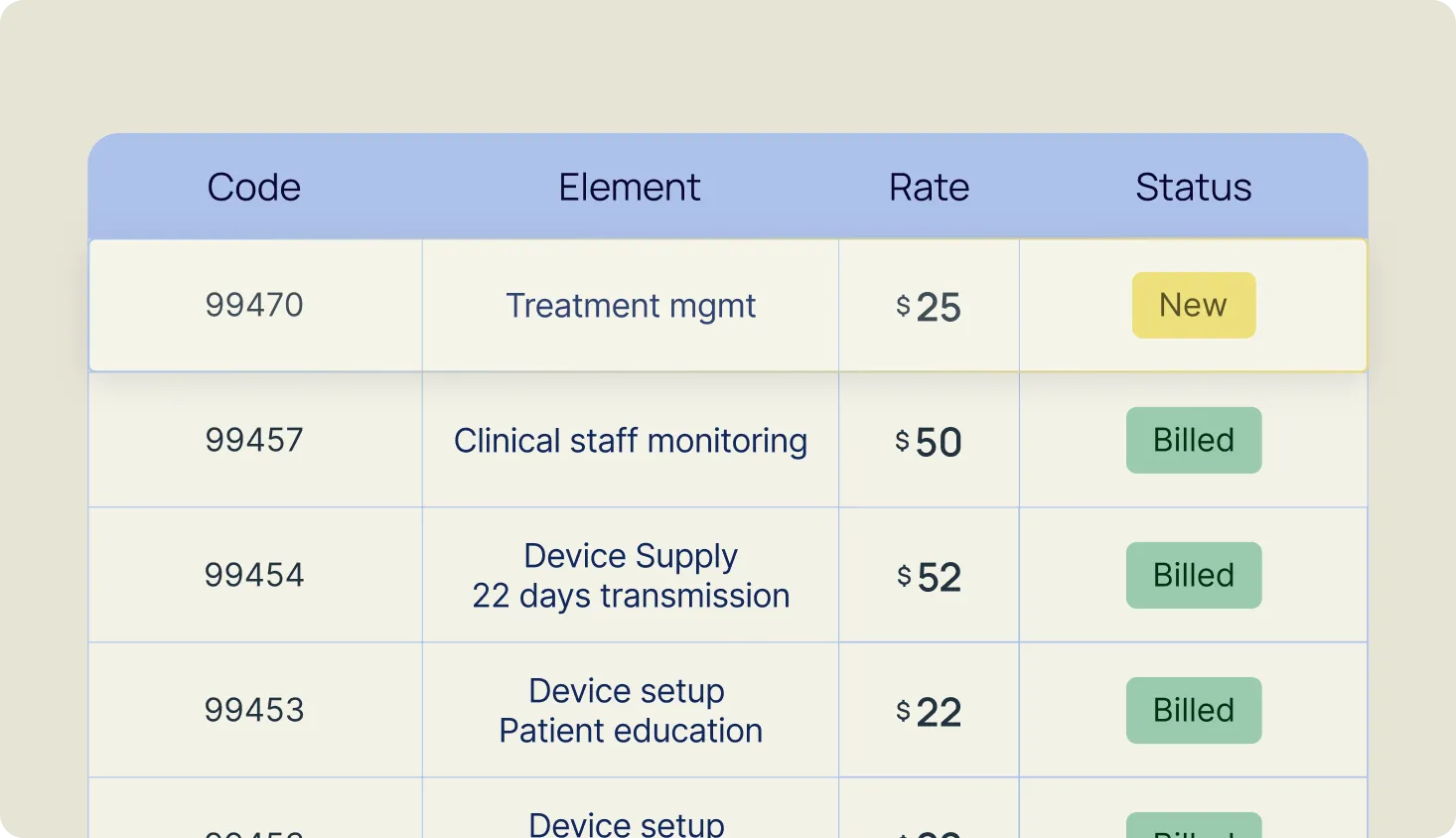This screenshot has width=1456, height=838.
Task: Click the Code column header
Action: [254, 187]
